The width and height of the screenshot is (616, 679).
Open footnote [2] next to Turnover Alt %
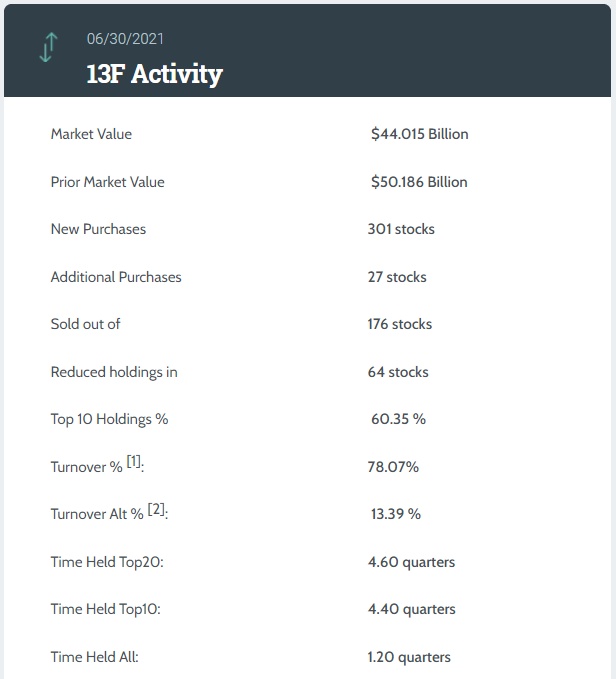(x=157, y=510)
